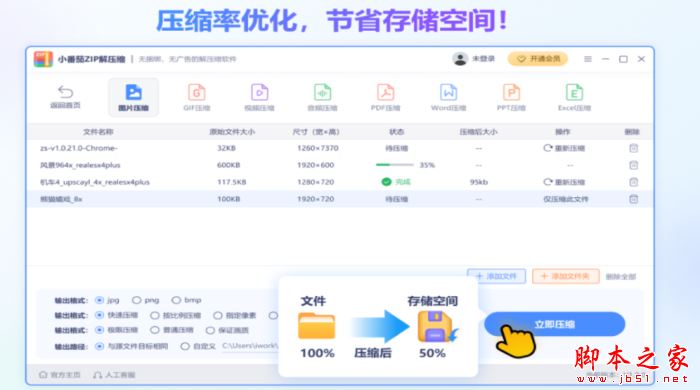This screenshot has height=390, width=700.
Task: Choose the 指定像素 specified pixels option
Action: pyautogui.click(x=217, y=315)
